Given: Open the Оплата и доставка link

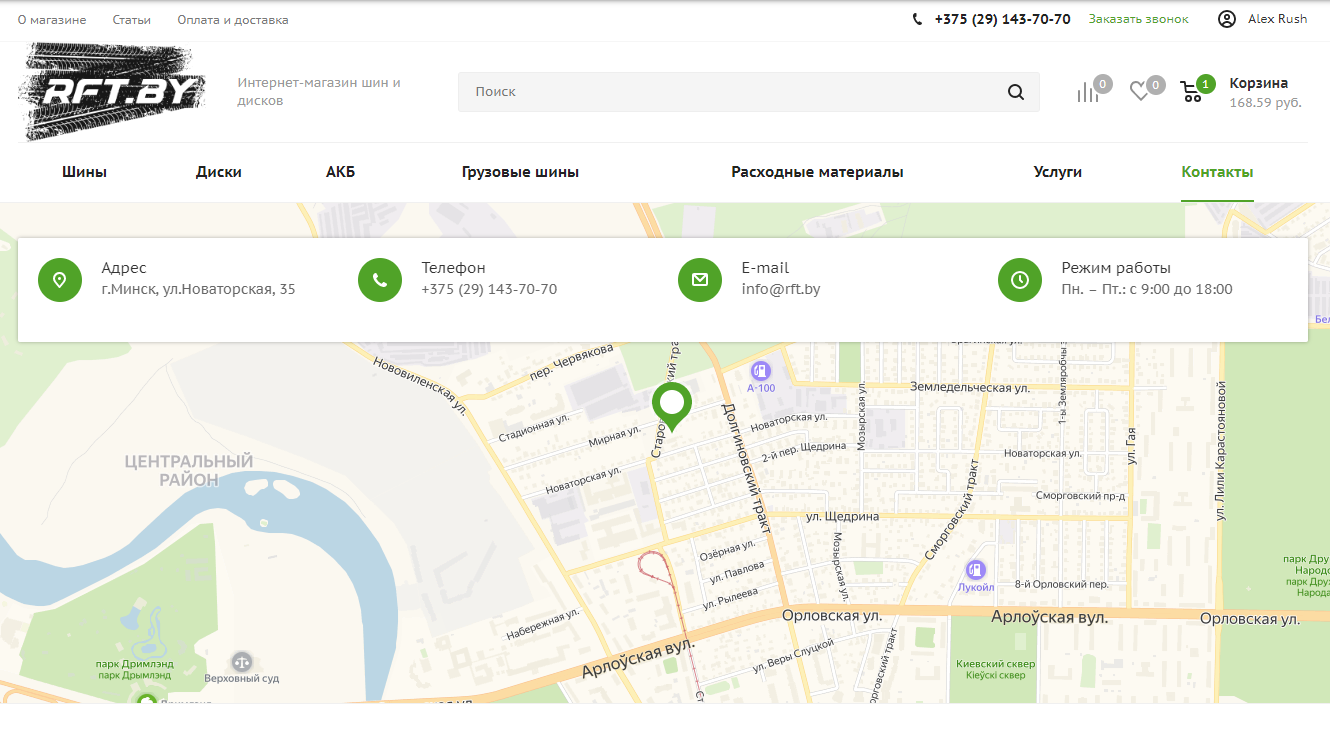Looking at the screenshot, I should point(233,20).
